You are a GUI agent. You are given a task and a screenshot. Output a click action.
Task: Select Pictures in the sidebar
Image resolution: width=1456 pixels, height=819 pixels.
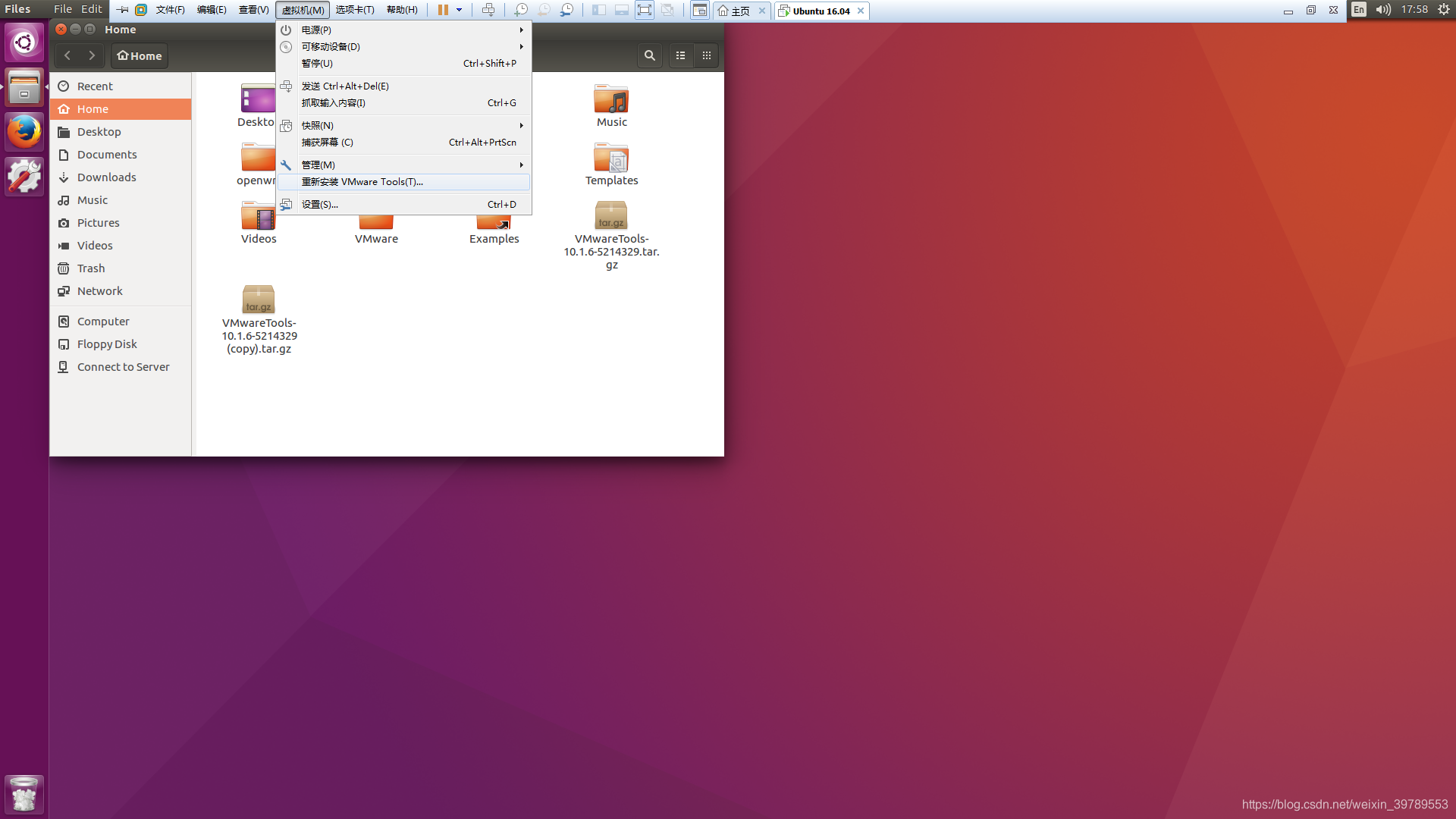click(121, 223)
